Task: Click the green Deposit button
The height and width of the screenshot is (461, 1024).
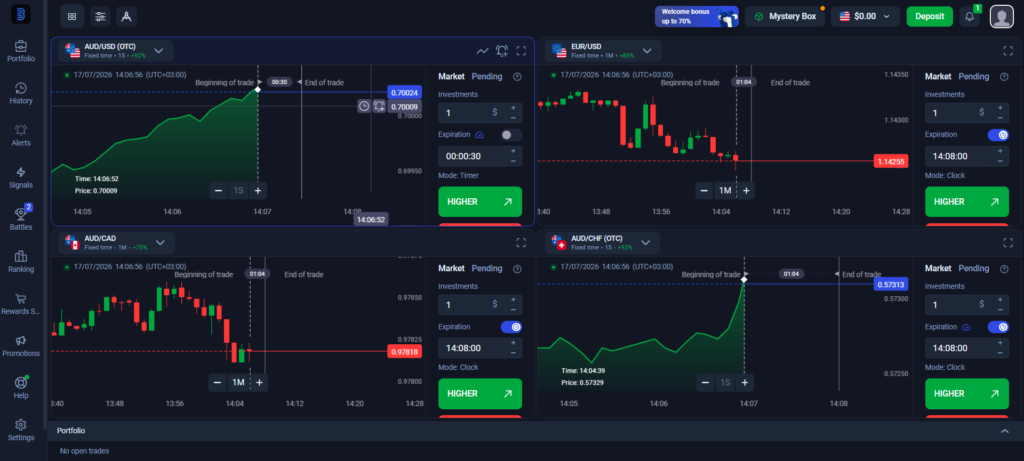Action: (930, 16)
